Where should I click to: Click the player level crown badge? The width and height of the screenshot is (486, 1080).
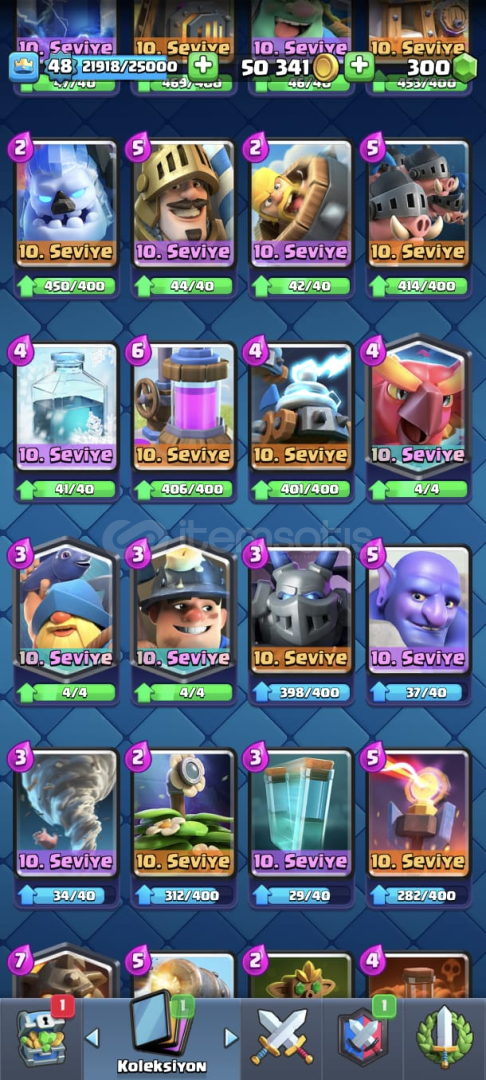(24, 67)
